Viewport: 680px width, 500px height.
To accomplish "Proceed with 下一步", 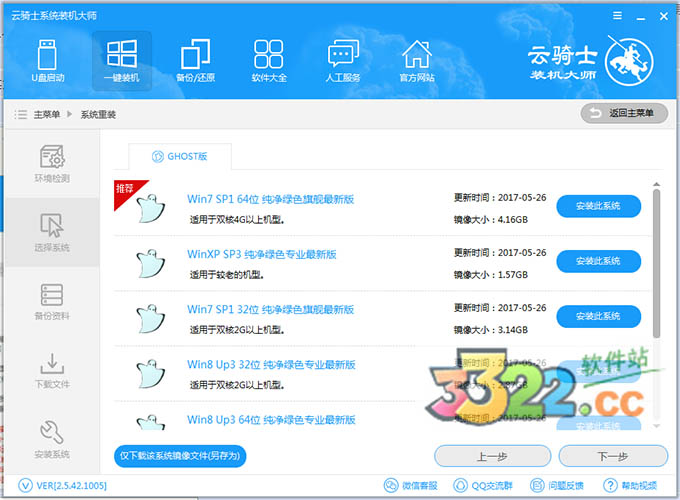I will [x=613, y=456].
